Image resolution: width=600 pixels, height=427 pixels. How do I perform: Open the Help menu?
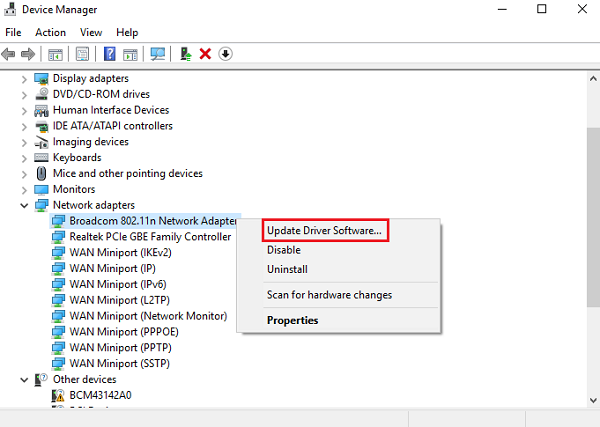(127, 33)
